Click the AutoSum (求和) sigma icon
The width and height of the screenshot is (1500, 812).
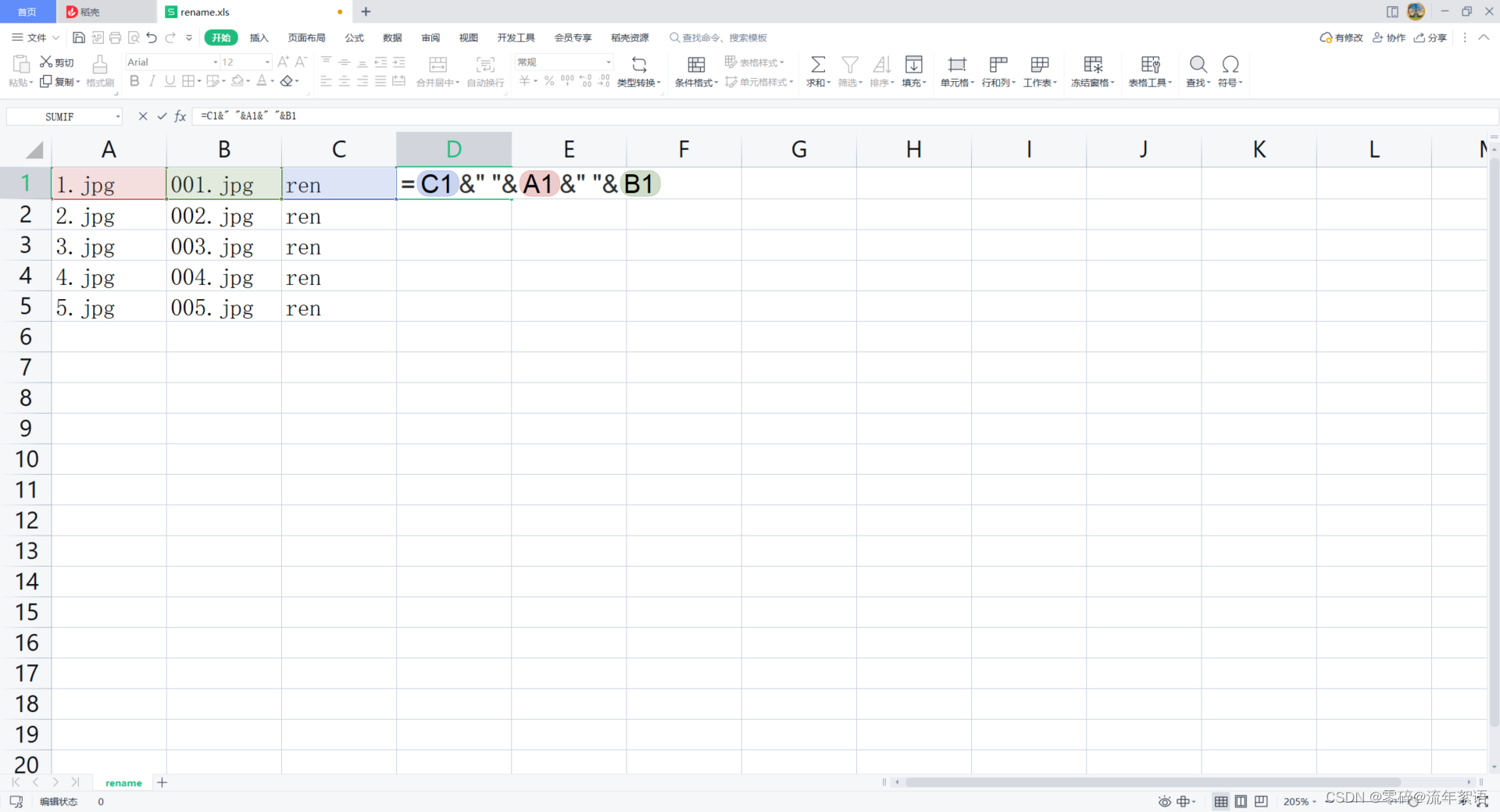pyautogui.click(x=818, y=65)
